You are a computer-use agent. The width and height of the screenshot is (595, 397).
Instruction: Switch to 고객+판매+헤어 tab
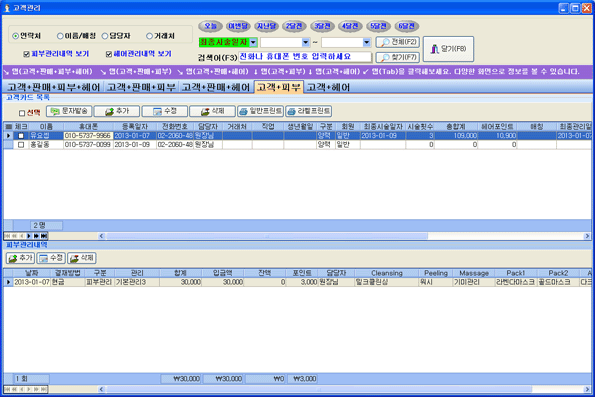coord(216,87)
